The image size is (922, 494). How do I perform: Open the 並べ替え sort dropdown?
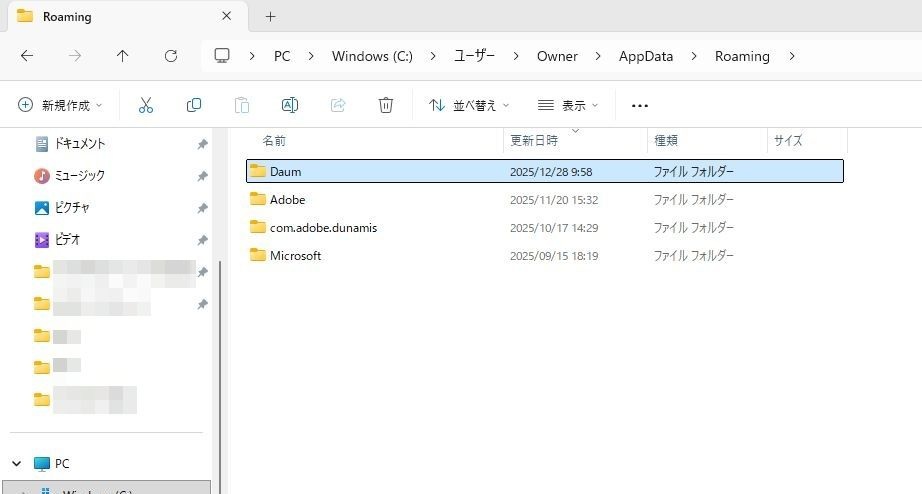(x=469, y=105)
